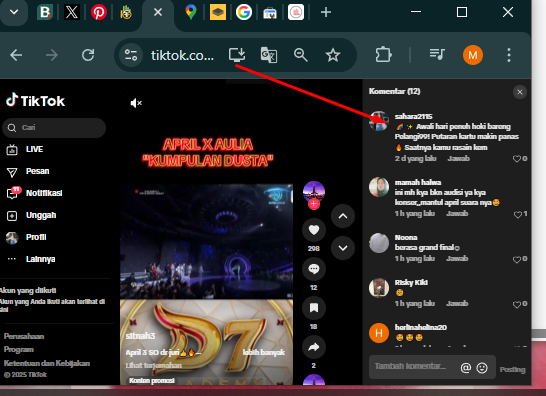The height and width of the screenshot is (396, 546).
Task: Expand the Perusahaan footer section
Action: (x=24, y=336)
